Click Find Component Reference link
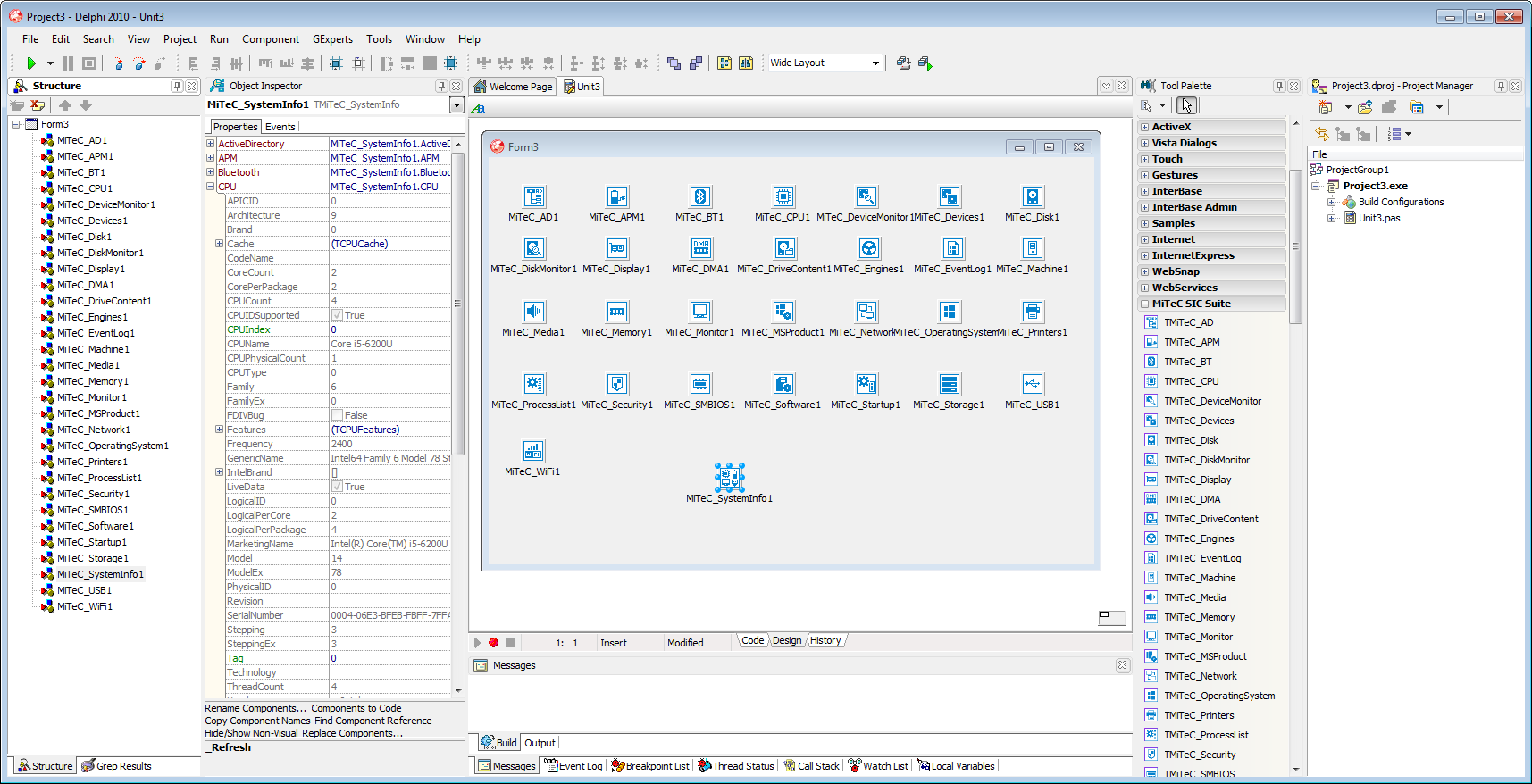The image size is (1532, 784). (x=373, y=721)
